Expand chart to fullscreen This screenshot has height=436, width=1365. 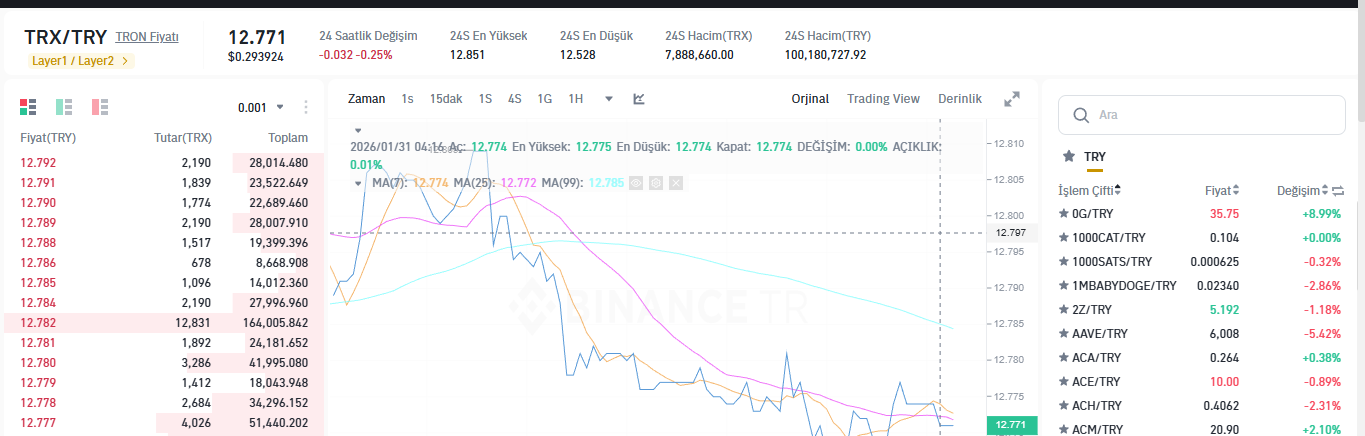click(1012, 99)
